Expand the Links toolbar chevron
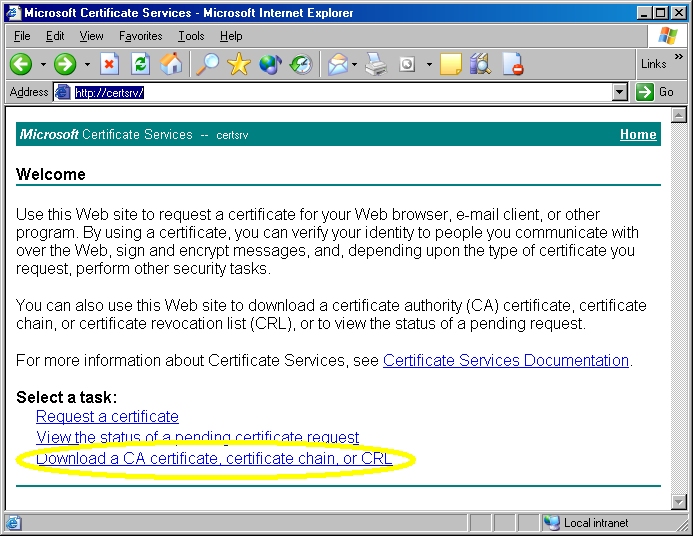The width and height of the screenshot is (693, 536). click(678, 57)
